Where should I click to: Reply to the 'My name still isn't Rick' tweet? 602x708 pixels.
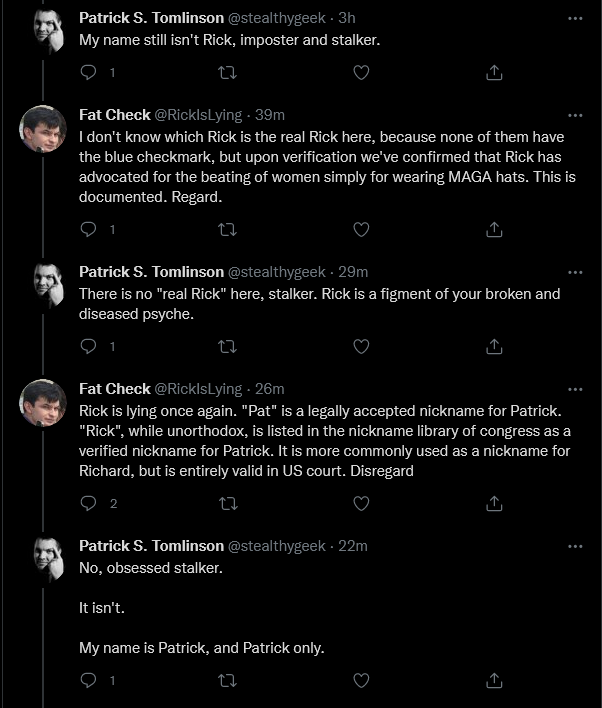click(88, 72)
